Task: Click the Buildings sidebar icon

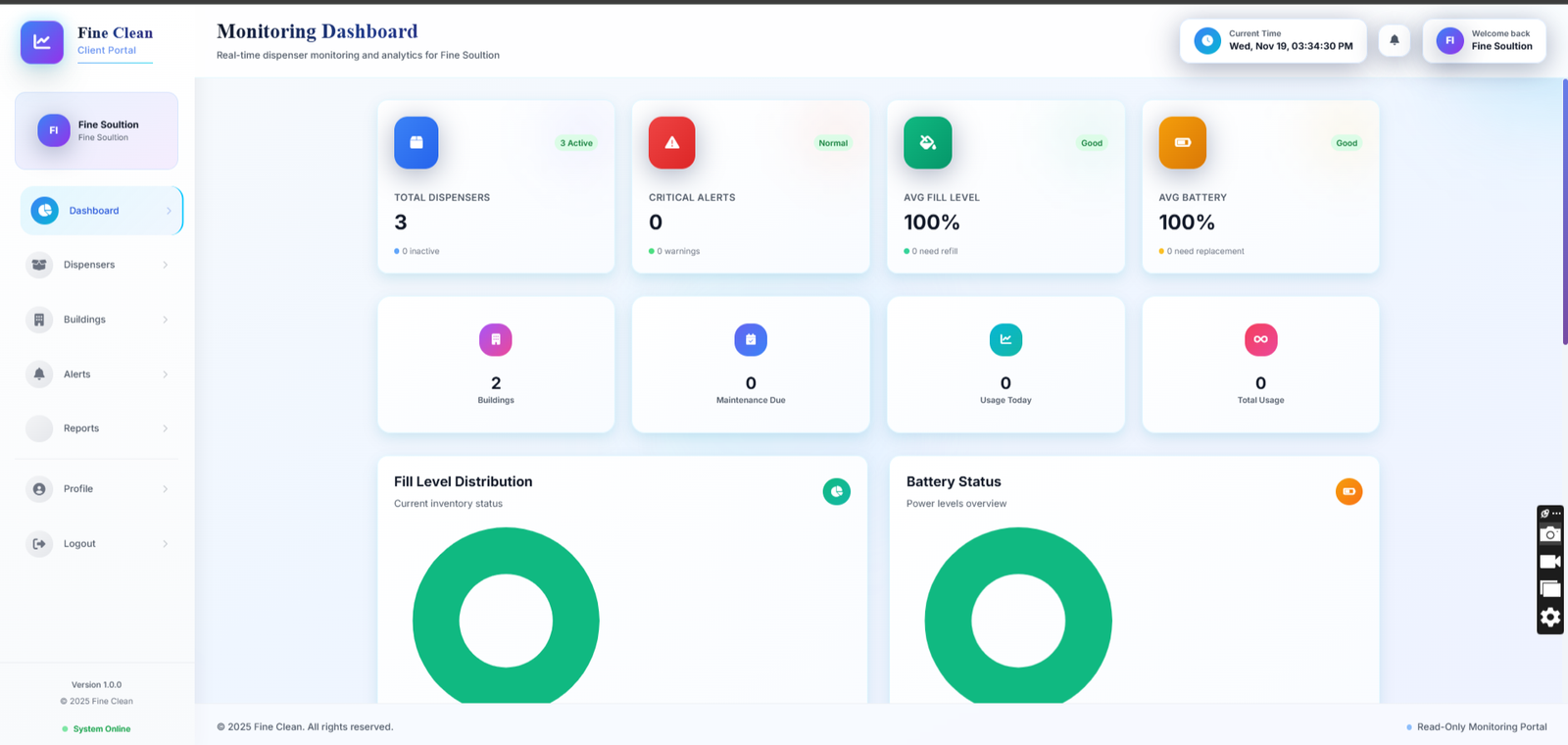Action: tap(39, 320)
